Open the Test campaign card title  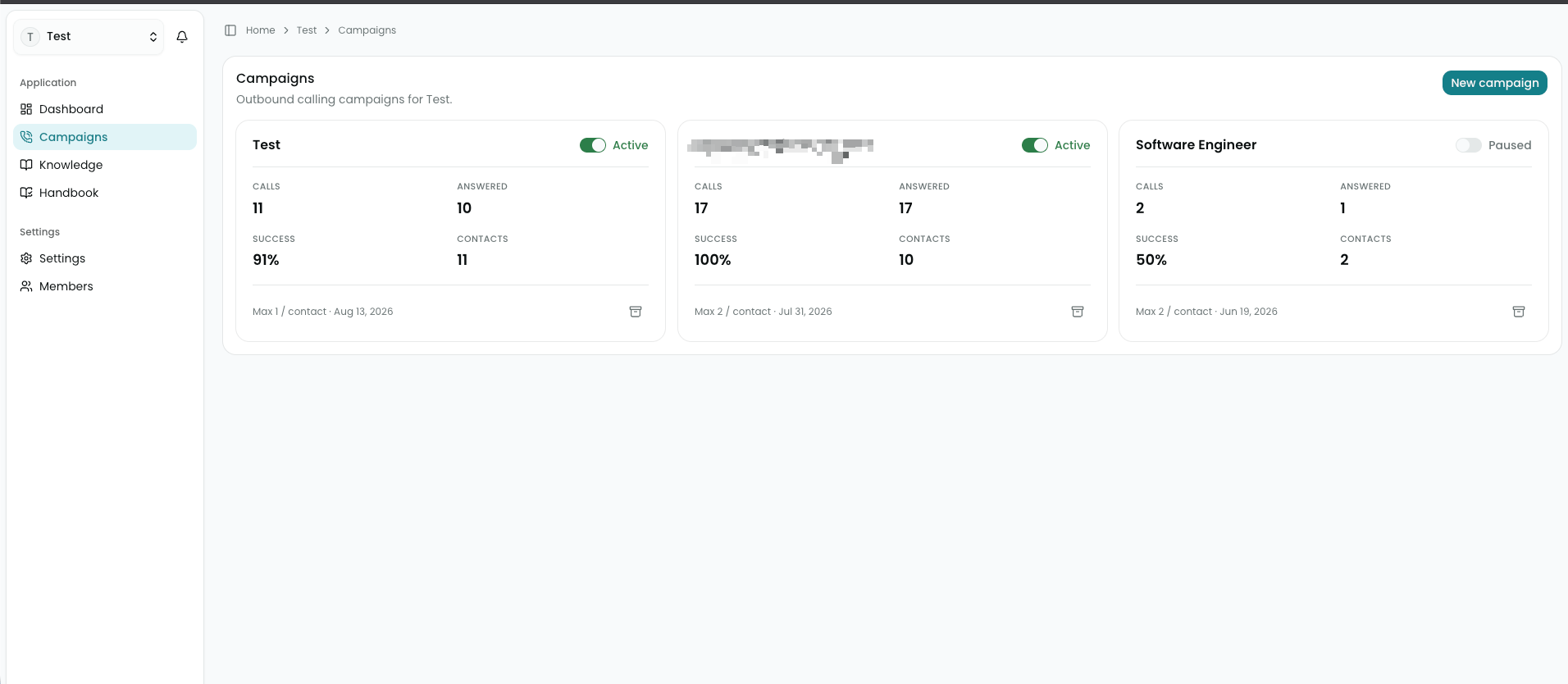(267, 145)
